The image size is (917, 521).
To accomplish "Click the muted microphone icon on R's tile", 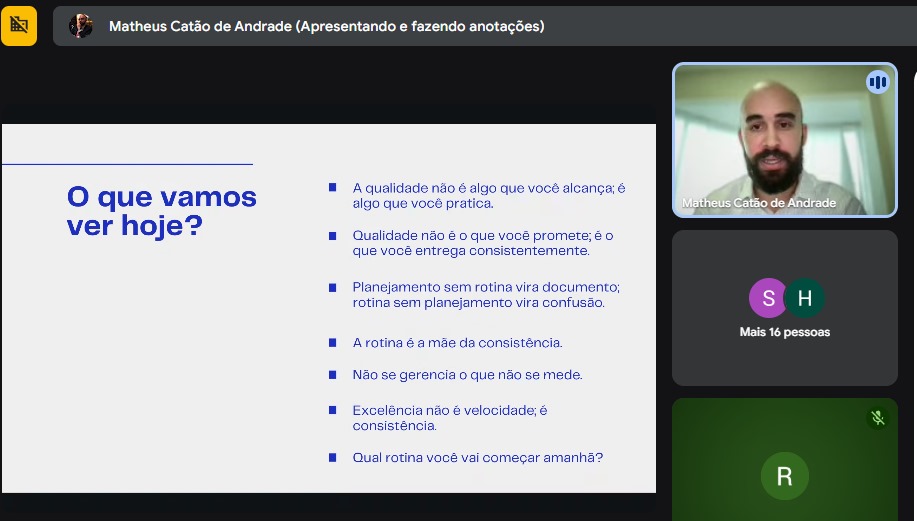I will click(877, 418).
